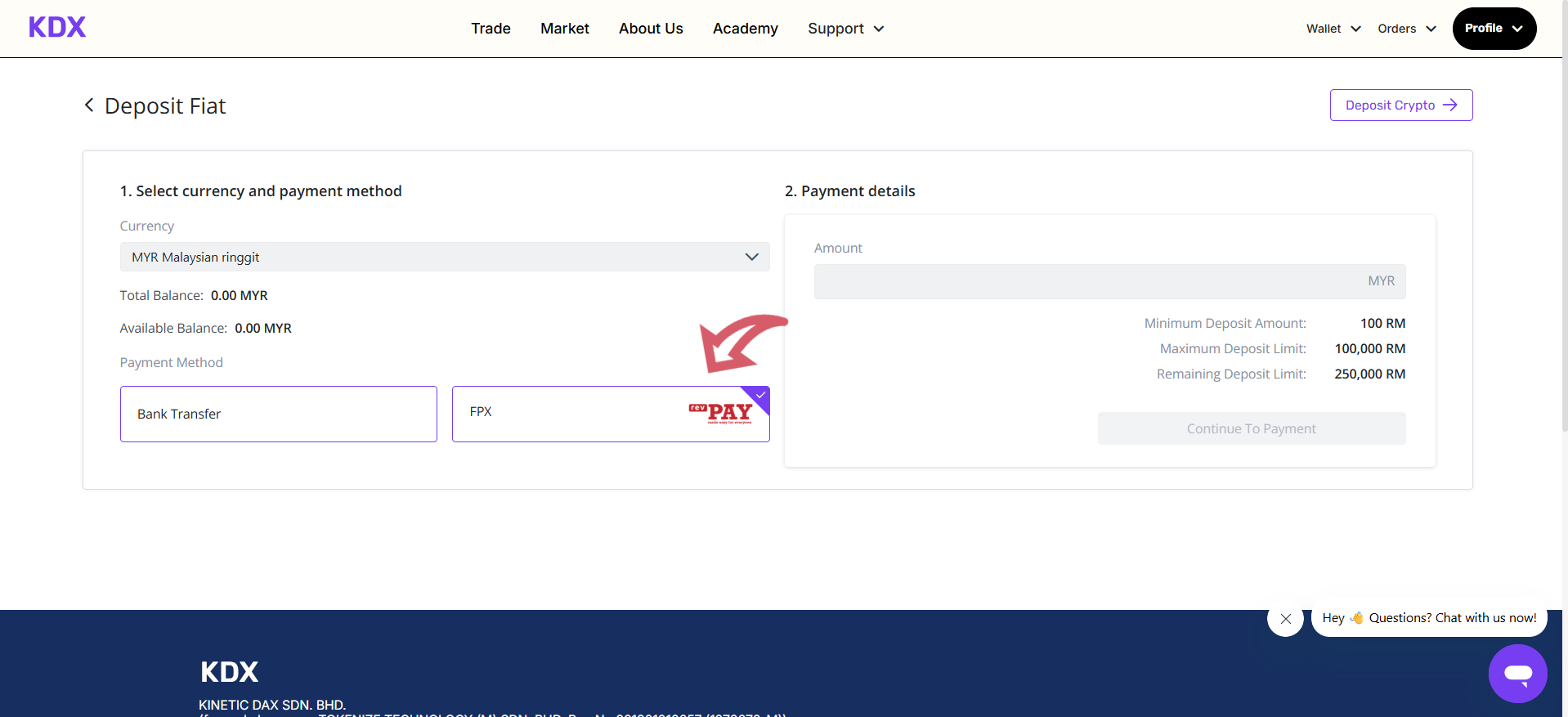Open the Trade menu item
Screen dimensions: 1568x717
pos(491,29)
